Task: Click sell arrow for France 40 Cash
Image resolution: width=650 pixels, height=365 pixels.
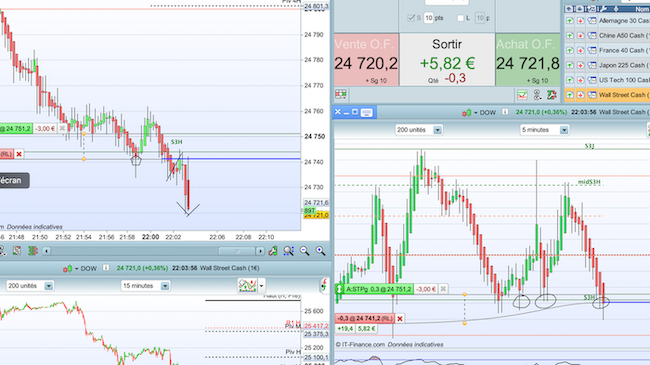Action: tap(580, 51)
